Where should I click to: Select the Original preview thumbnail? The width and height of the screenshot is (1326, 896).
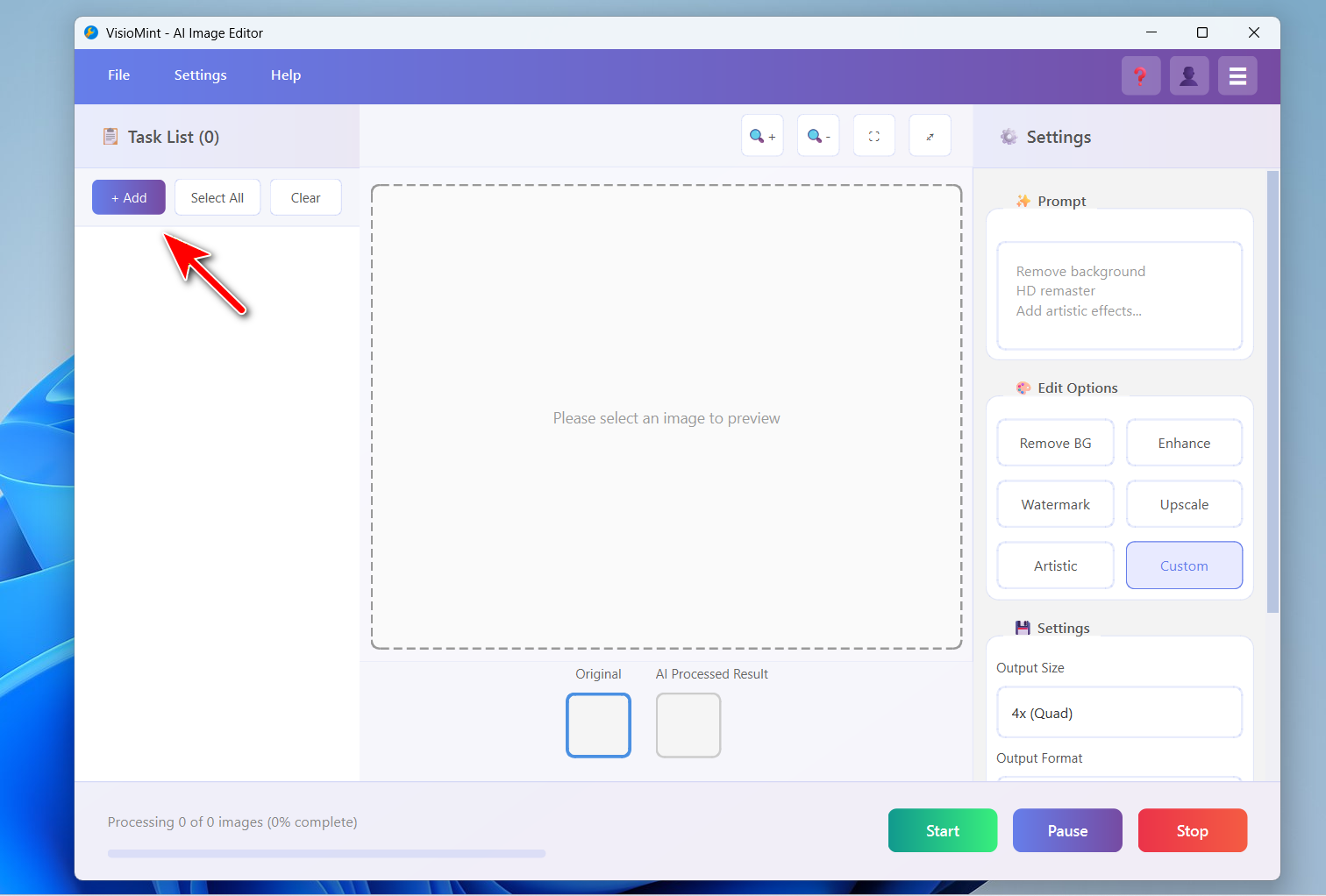(x=598, y=725)
